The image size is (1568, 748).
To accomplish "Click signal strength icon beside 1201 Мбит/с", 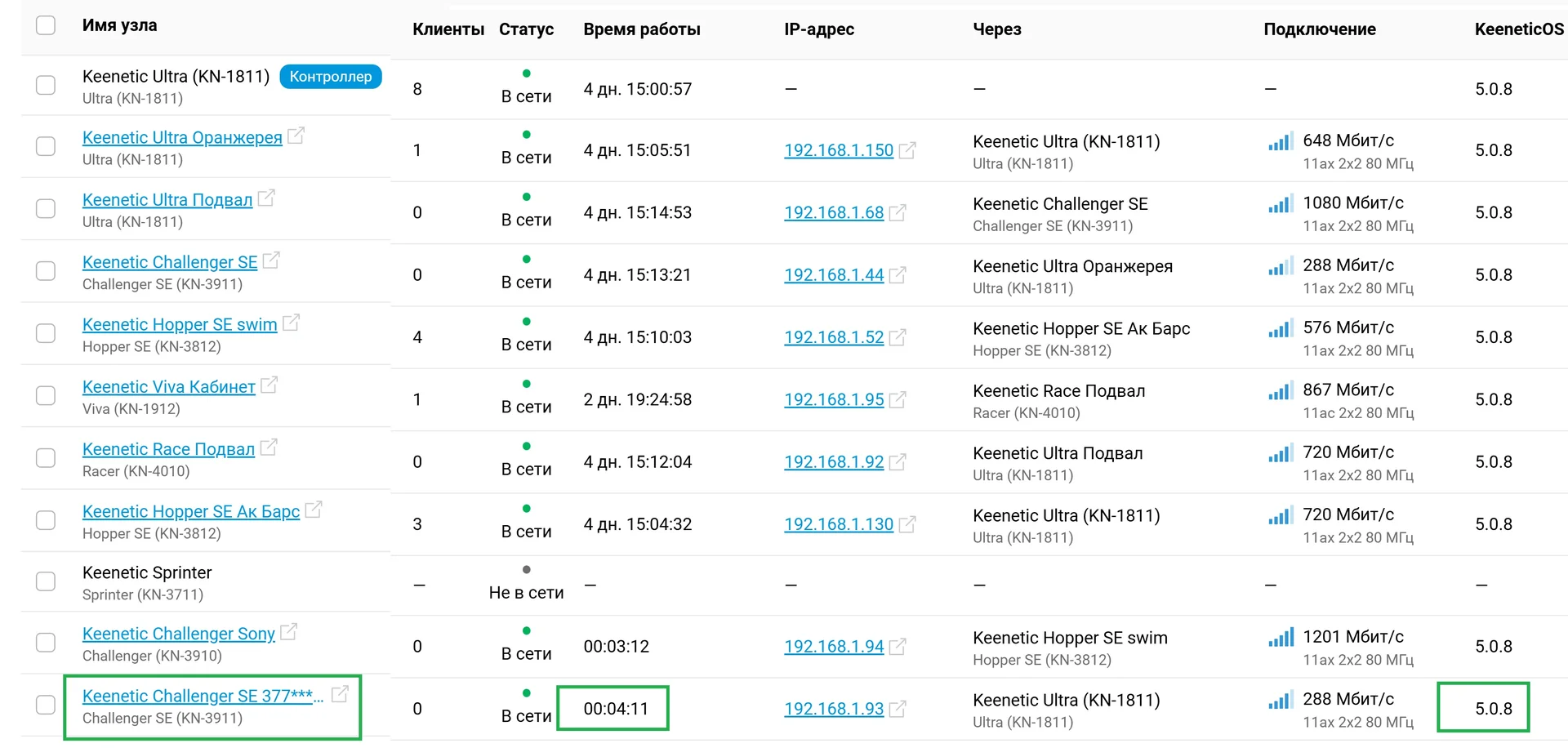I will (1281, 638).
